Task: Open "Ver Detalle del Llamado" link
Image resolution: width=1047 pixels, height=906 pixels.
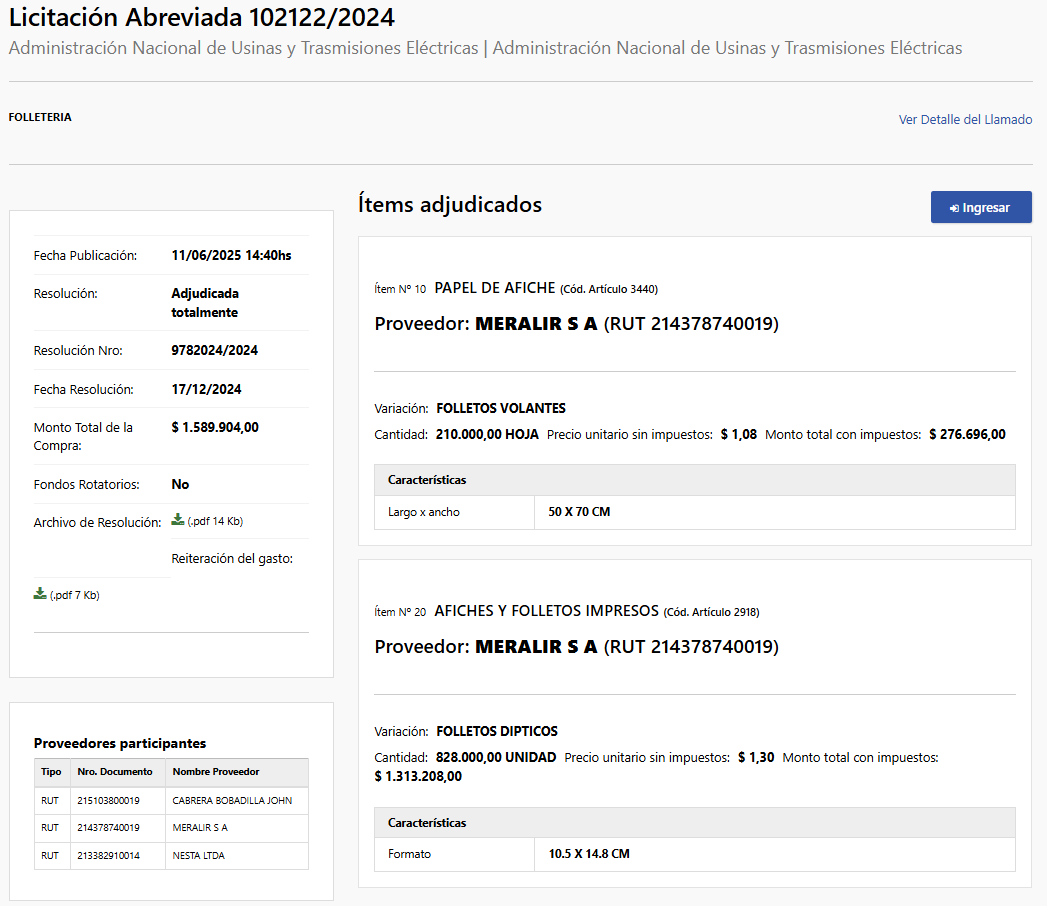Action: pyautogui.click(x=965, y=119)
